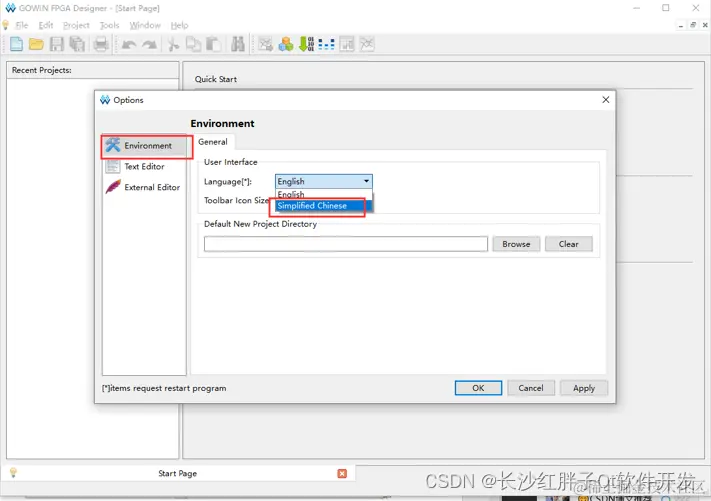Select Environment category in Options list
This screenshot has height=501, width=711.
145,146
